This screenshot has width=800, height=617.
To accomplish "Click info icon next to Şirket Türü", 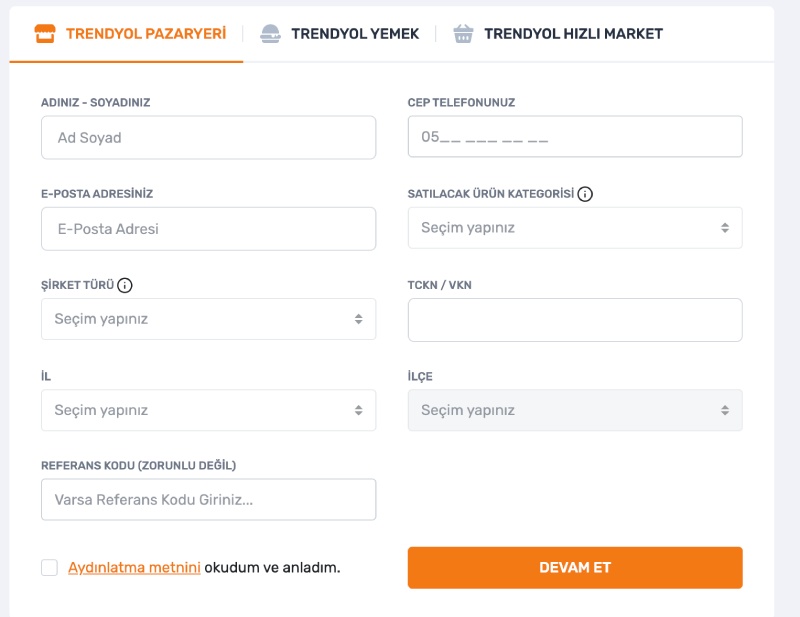I will click(125, 285).
